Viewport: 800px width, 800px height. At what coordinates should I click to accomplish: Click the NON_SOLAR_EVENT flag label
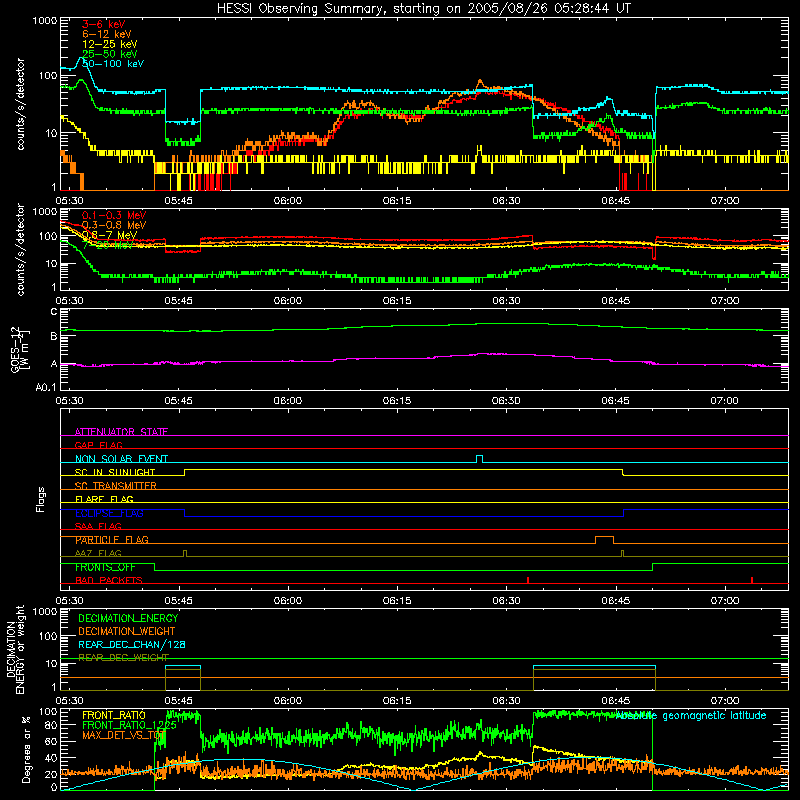tap(121, 459)
